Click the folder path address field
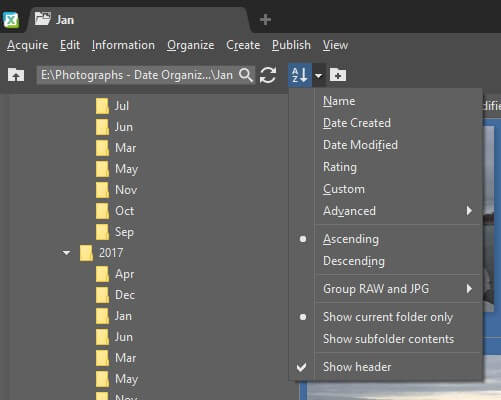The image size is (501, 400). [137, 75]
